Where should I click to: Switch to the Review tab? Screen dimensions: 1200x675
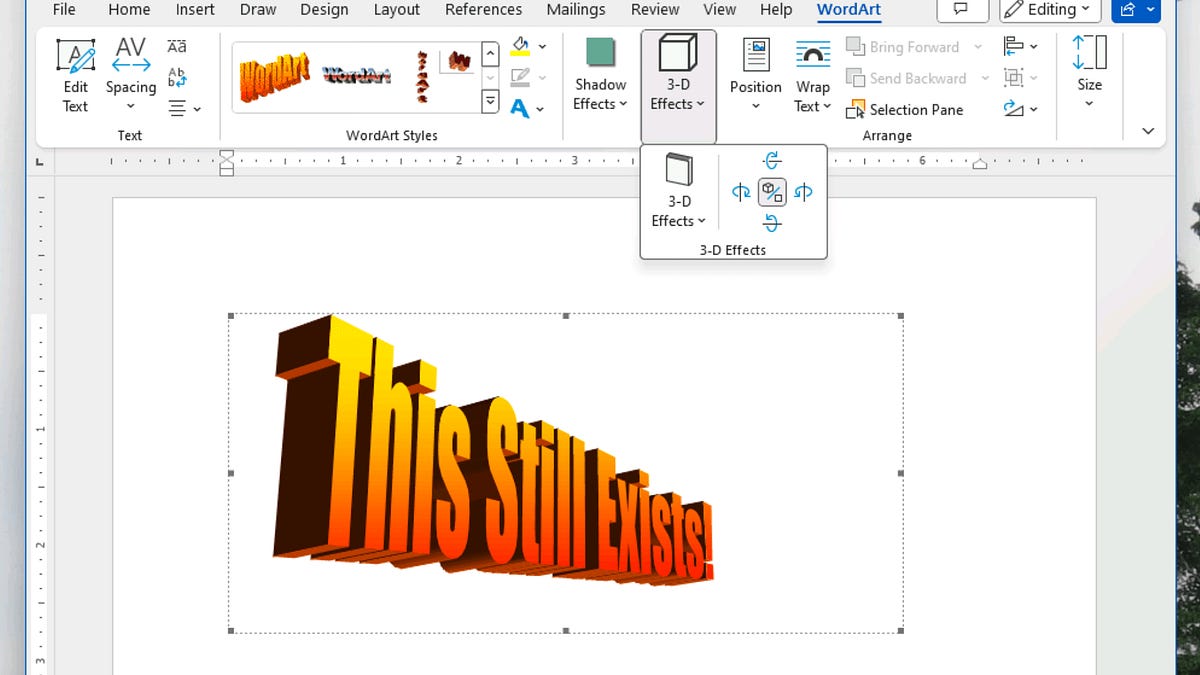click(654, 10)
